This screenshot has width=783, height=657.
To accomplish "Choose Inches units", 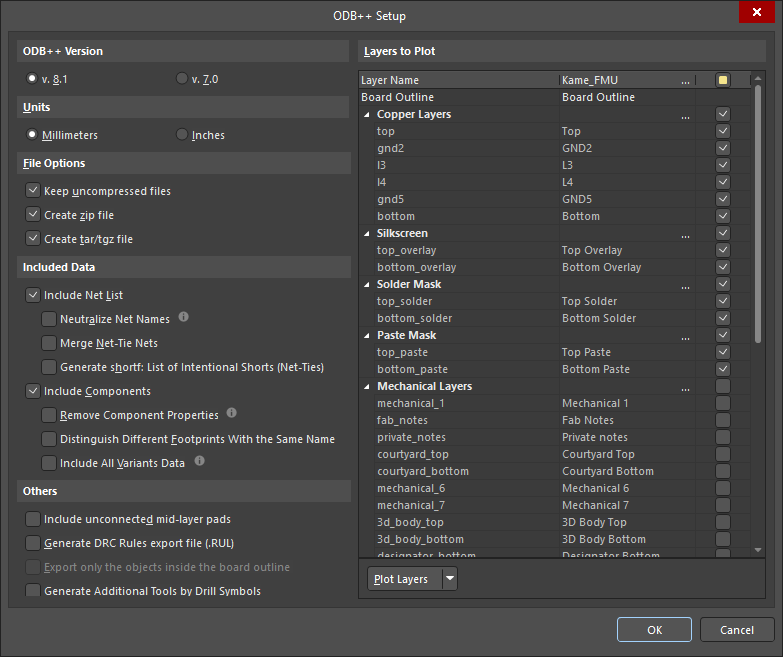I will coord(182,134).
